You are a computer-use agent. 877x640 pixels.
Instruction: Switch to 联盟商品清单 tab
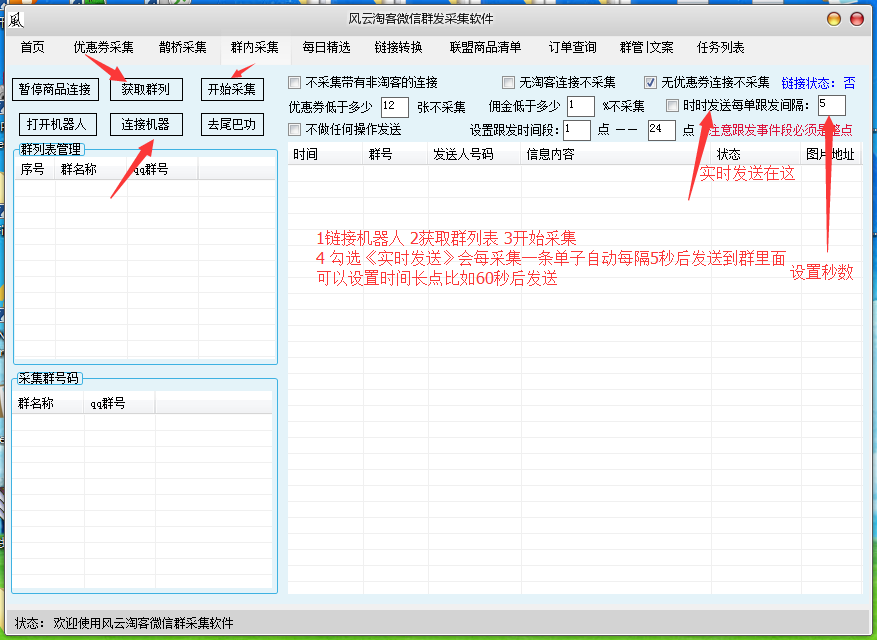(x=485, y=48)
